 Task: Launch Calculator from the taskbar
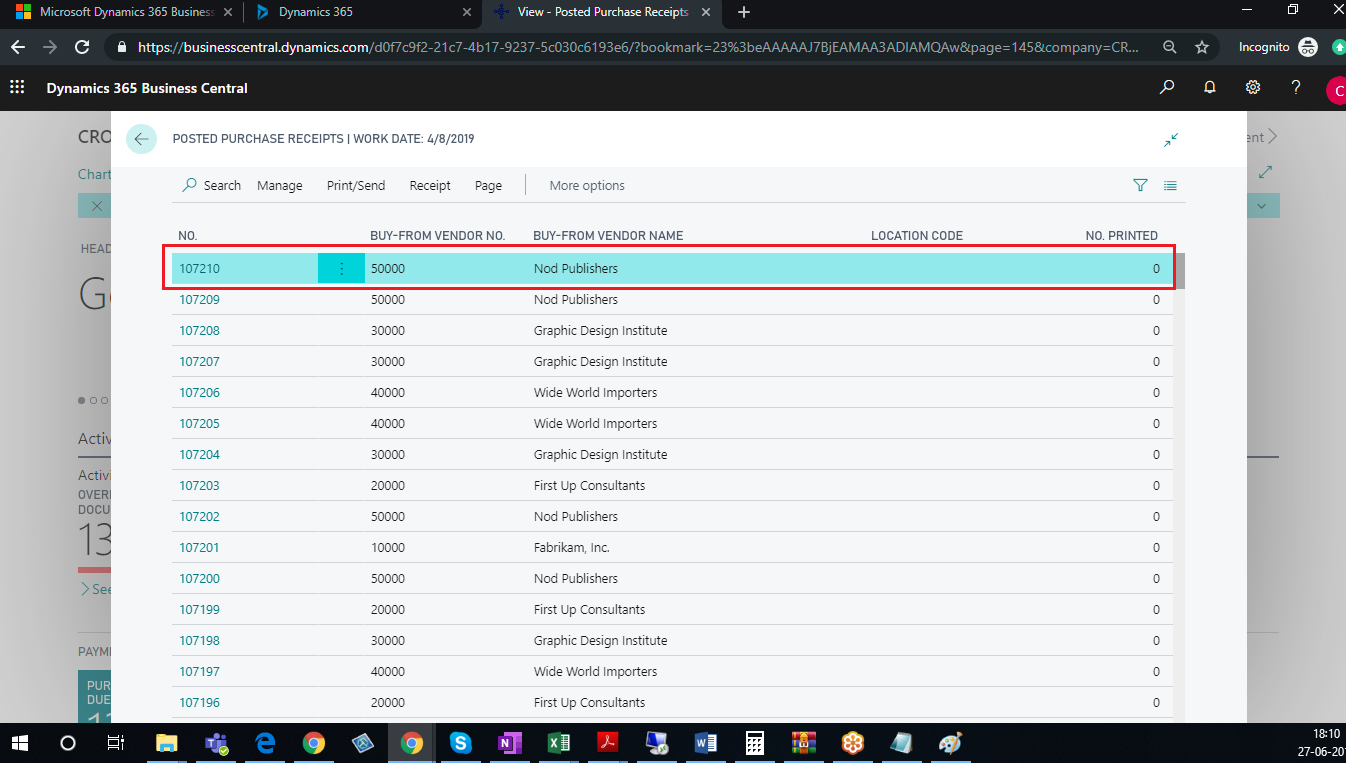click(x=754, y=743)
